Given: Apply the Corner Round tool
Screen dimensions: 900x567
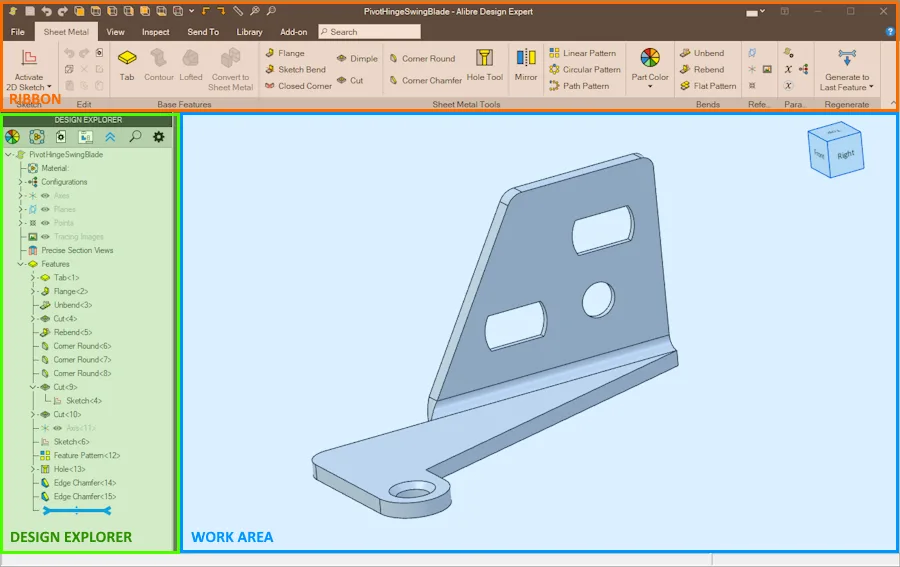Looking at the screenshot, I should pyautogui.click(x=422, y=59).
